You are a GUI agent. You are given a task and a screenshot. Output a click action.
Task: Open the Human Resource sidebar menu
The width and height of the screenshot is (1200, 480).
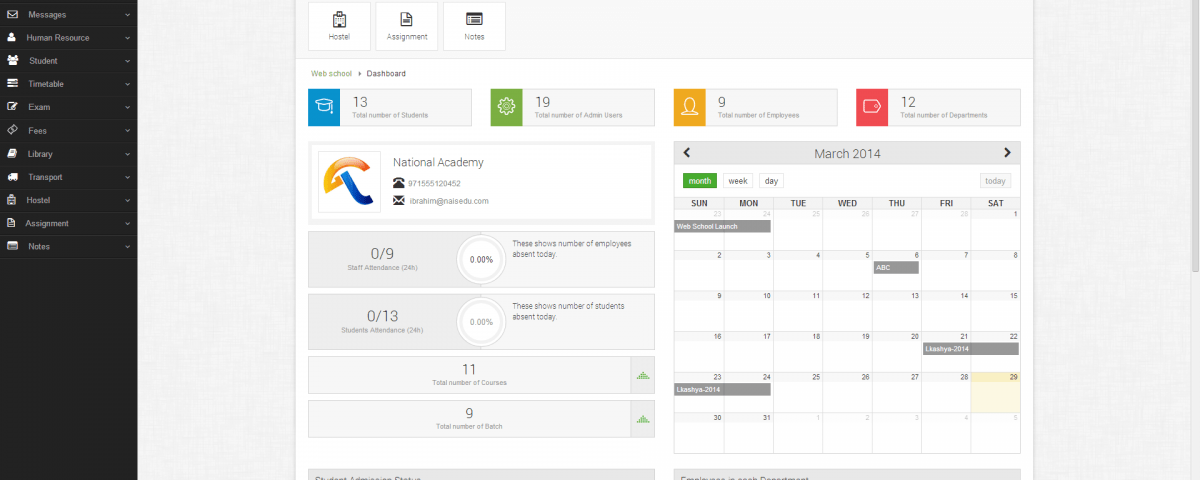(x=68, y=38)
